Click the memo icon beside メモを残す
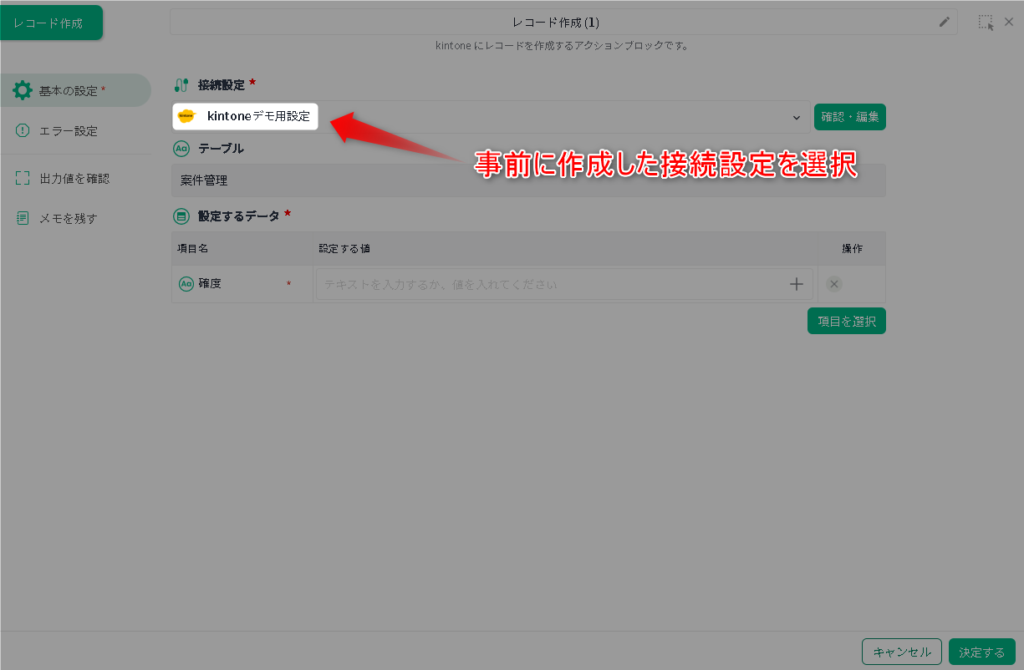1024x670 pixels. 22,218
